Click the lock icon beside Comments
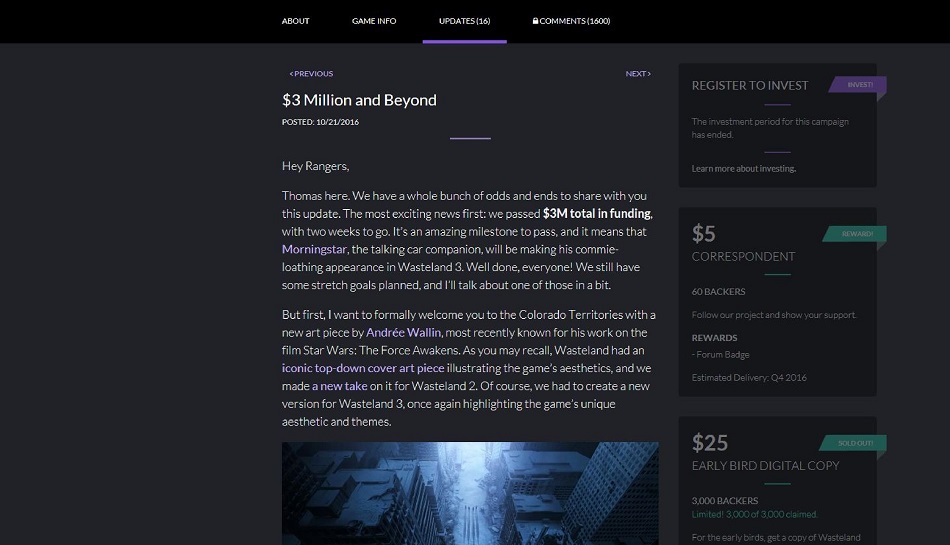 pos(536,21)
